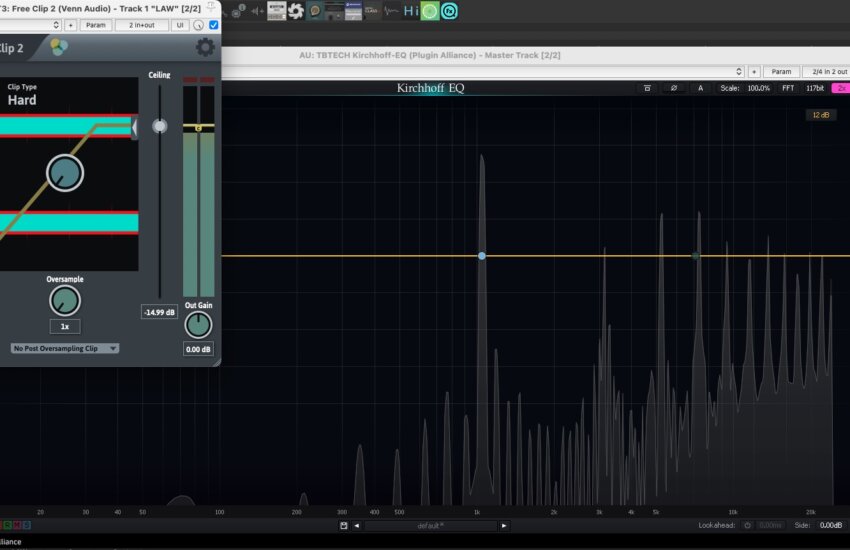This screenshot has height=550, width=850.
Task: Open the FFT analyzer settings
Action: [x=788, y=88]
